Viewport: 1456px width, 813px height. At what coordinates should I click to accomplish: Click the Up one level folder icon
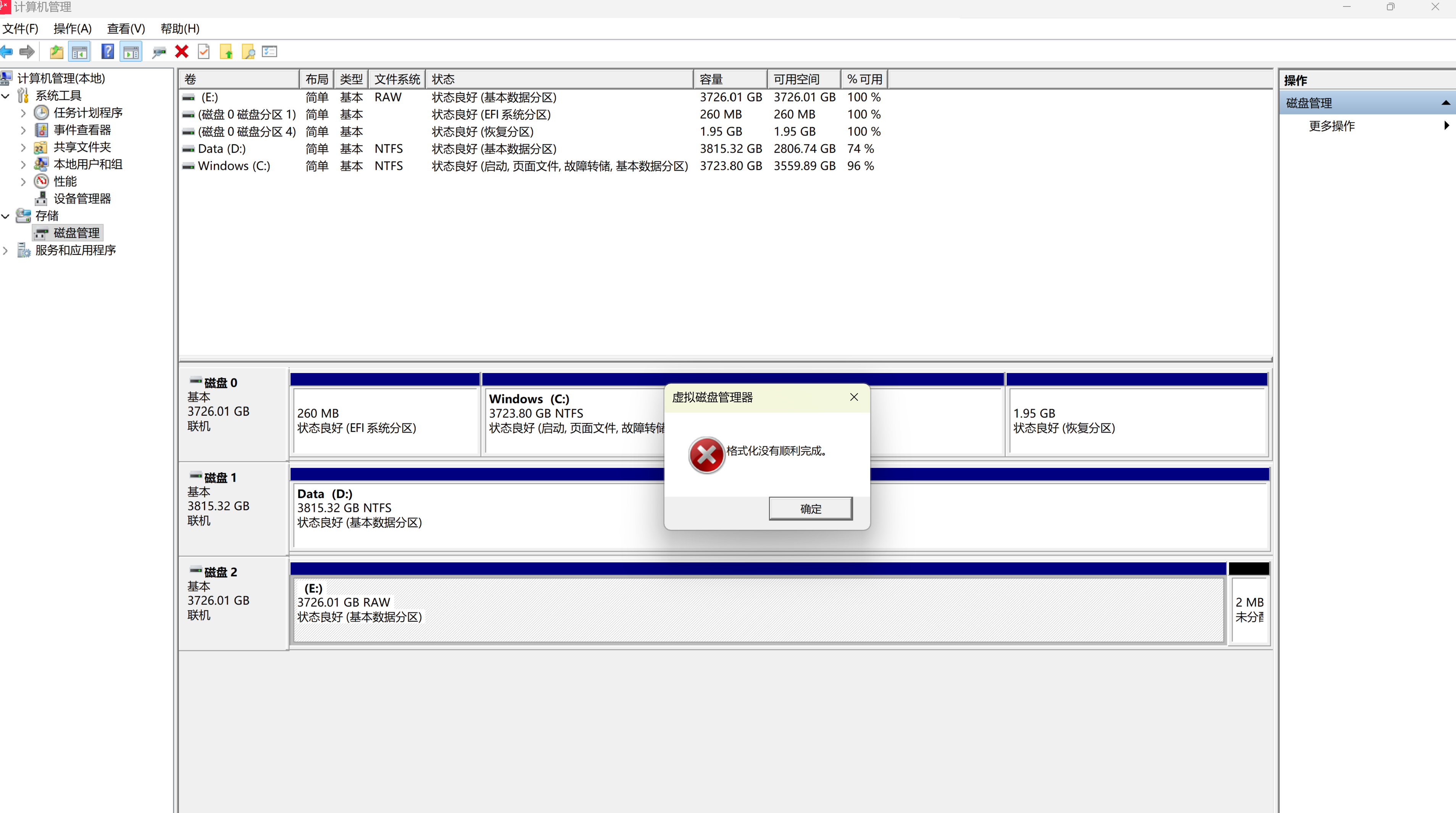tap(56, 52)
